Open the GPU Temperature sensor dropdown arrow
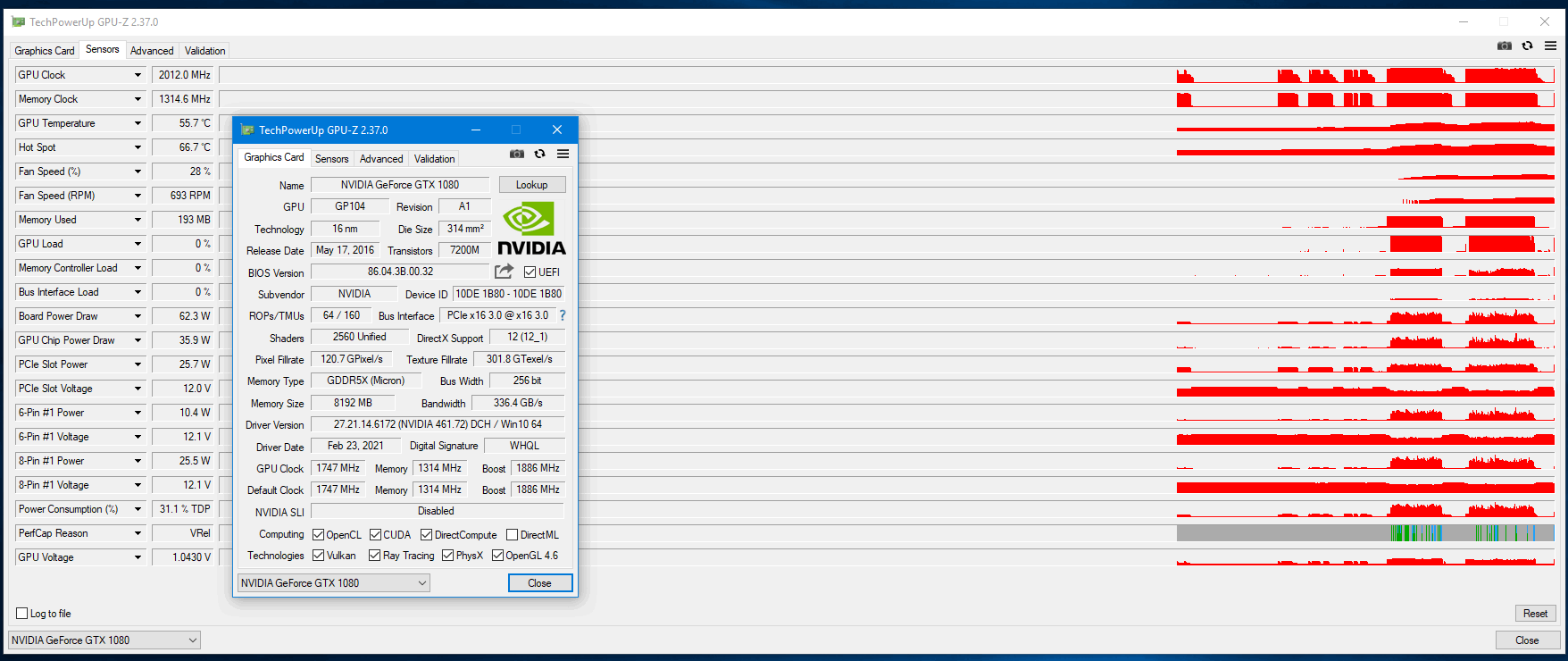The width and height of the screenshot is (1568, 661). (138, 123)
